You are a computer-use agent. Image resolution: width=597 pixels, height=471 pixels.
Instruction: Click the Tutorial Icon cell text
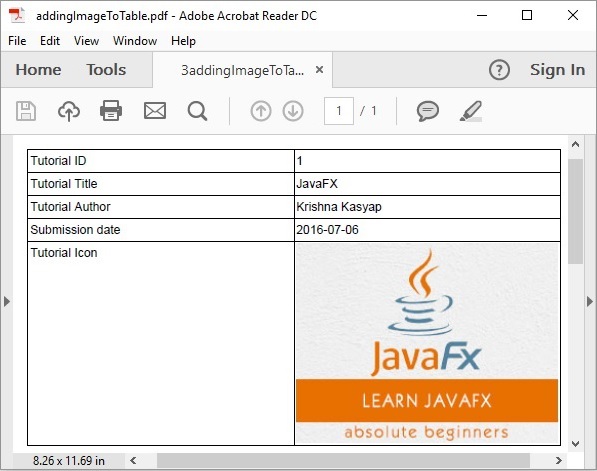pyautogui.click(x=64, y=253)
